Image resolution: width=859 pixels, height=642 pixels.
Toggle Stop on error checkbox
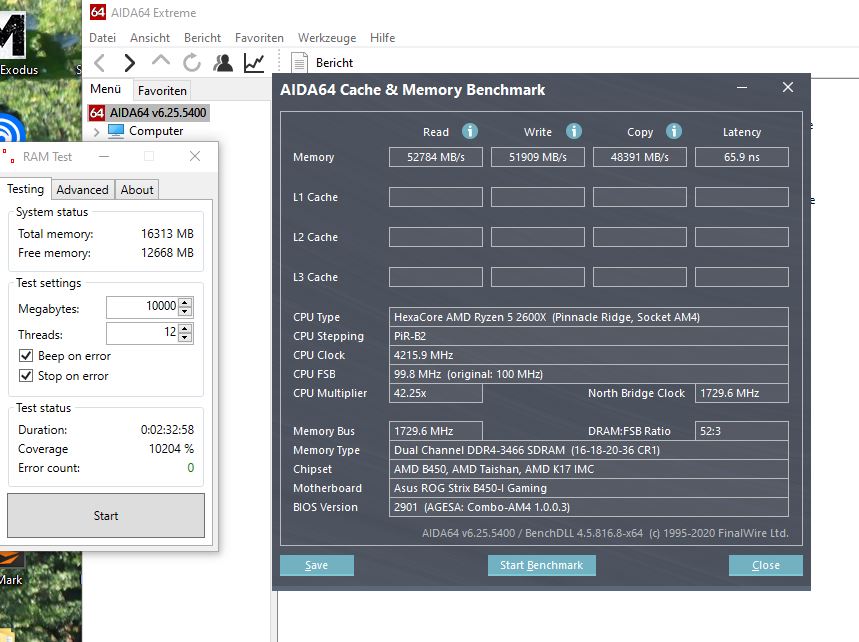26,375
